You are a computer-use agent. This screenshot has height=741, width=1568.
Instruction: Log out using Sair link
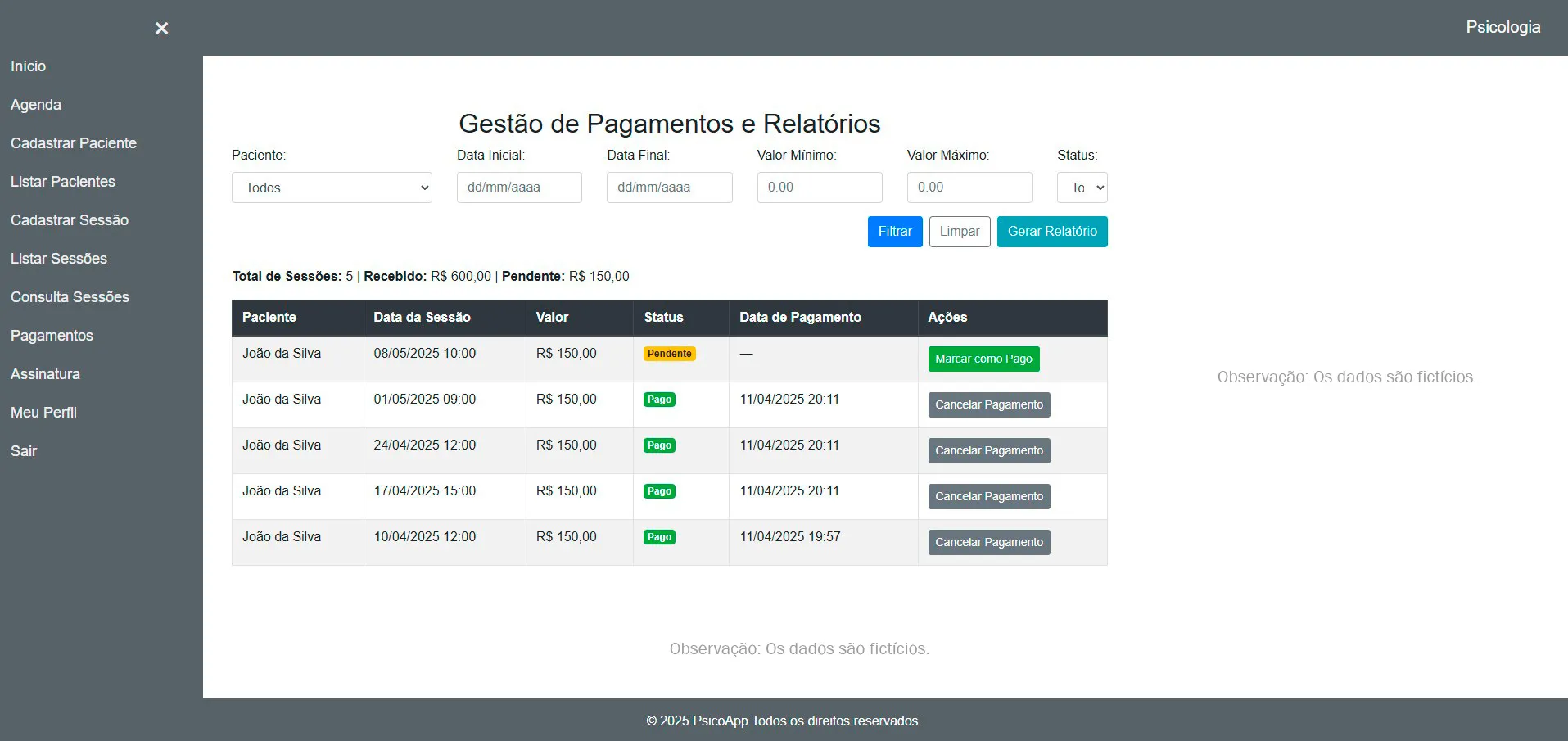24,451
